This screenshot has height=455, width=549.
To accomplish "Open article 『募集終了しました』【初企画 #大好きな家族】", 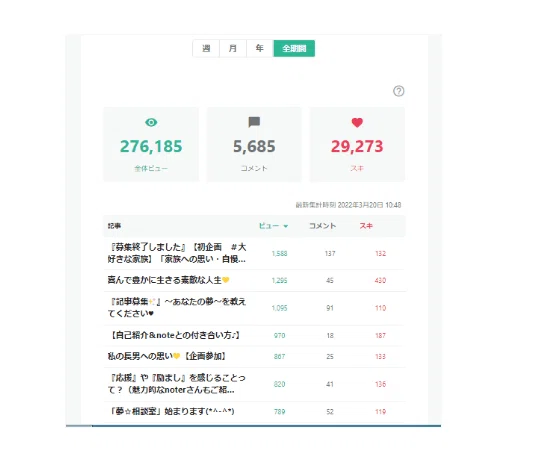I will click(x=177, y=253).
